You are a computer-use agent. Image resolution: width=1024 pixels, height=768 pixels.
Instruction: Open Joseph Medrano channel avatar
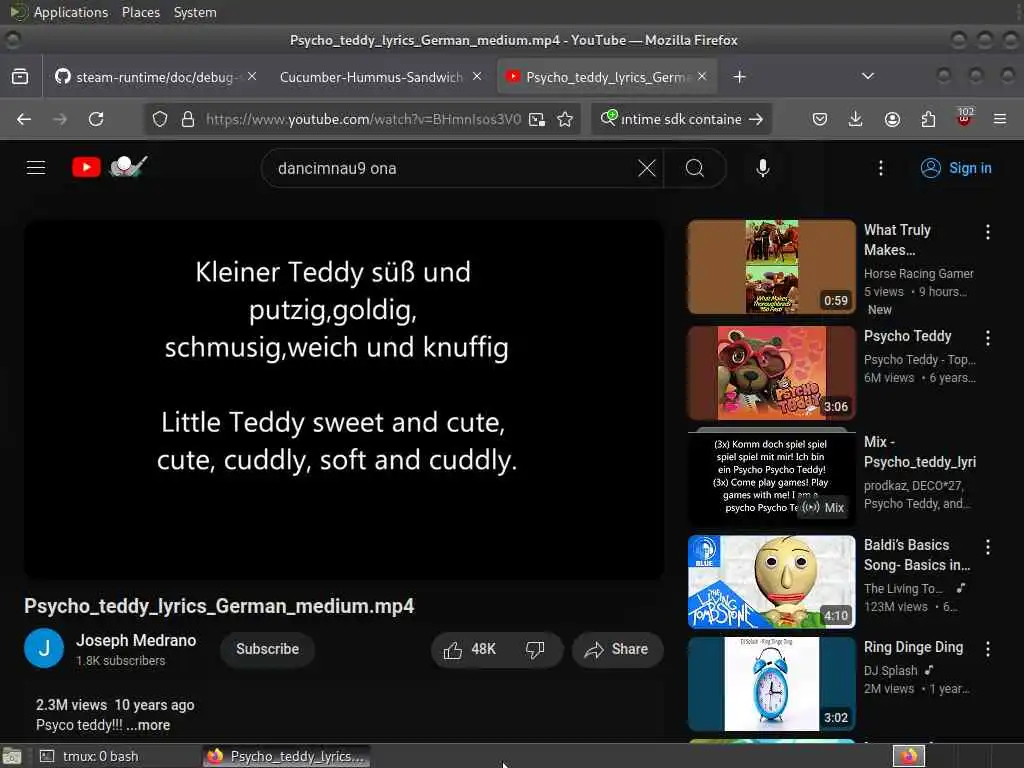click(44, 648)
